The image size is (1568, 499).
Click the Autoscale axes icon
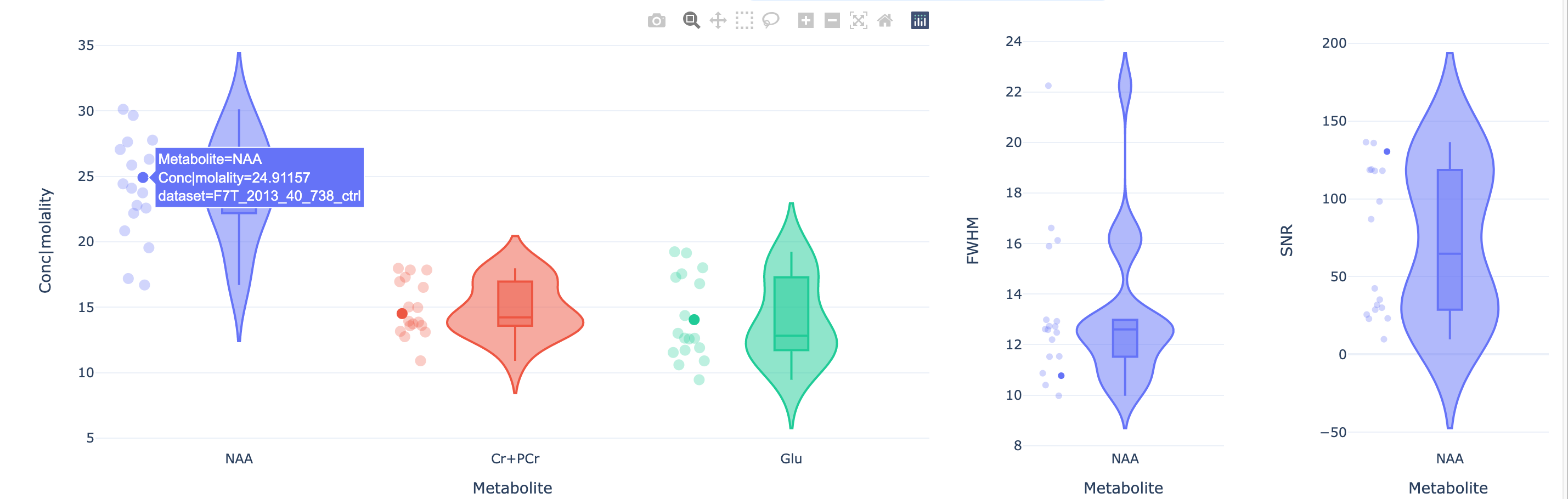pyautogui.click(x=858, y=21)
